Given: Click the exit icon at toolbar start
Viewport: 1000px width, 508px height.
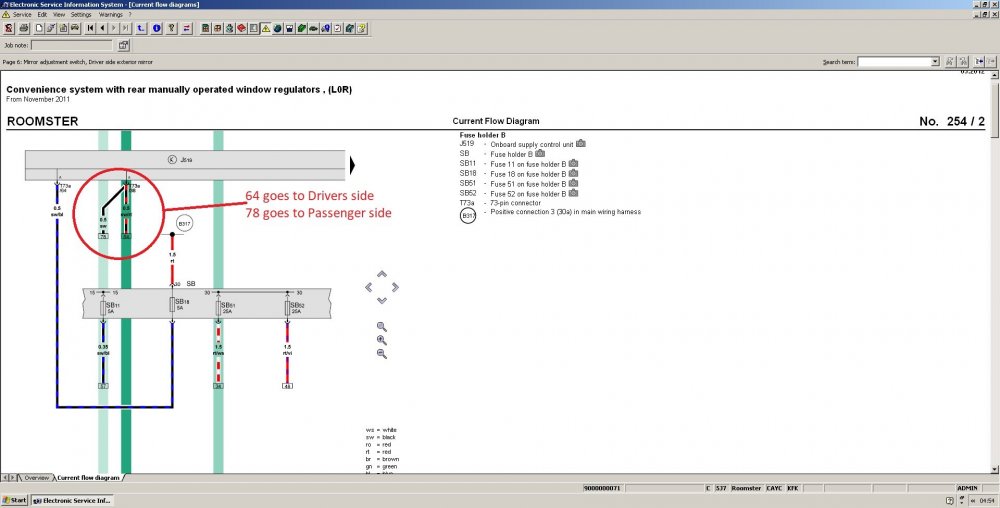Looking at the screenshot, I should tap(8, 28).
